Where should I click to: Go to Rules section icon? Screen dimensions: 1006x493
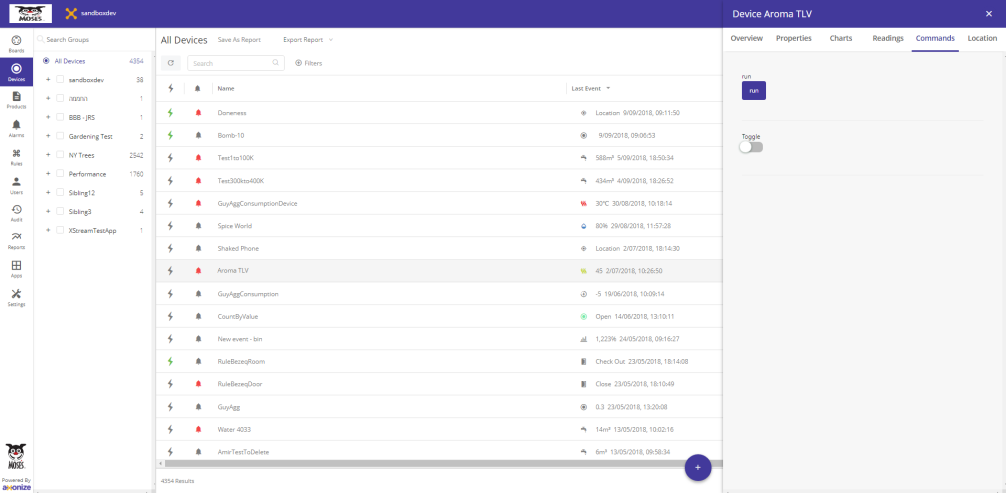16,155
